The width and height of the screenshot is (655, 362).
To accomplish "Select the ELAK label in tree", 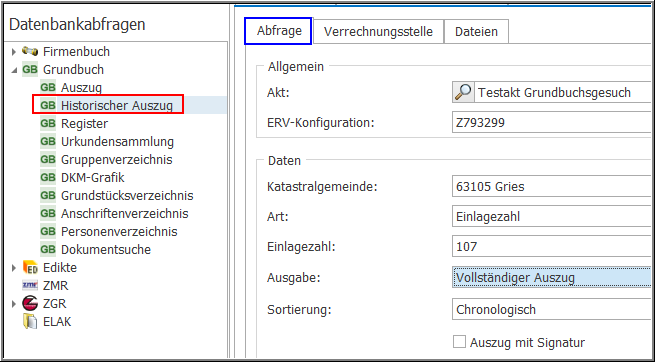I will [x=57, y=321].
